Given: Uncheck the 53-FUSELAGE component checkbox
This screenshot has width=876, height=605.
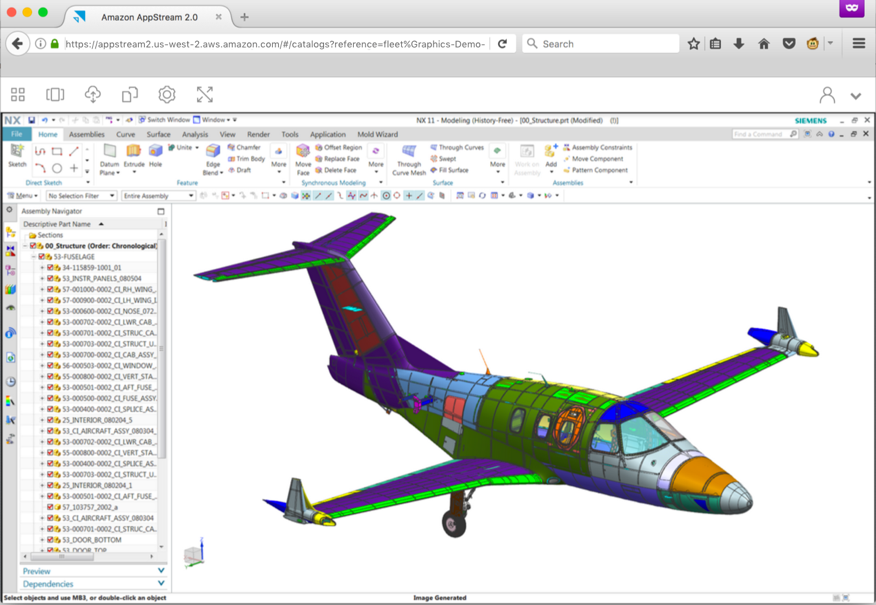Looking at the screenshot, I should 43,257.
